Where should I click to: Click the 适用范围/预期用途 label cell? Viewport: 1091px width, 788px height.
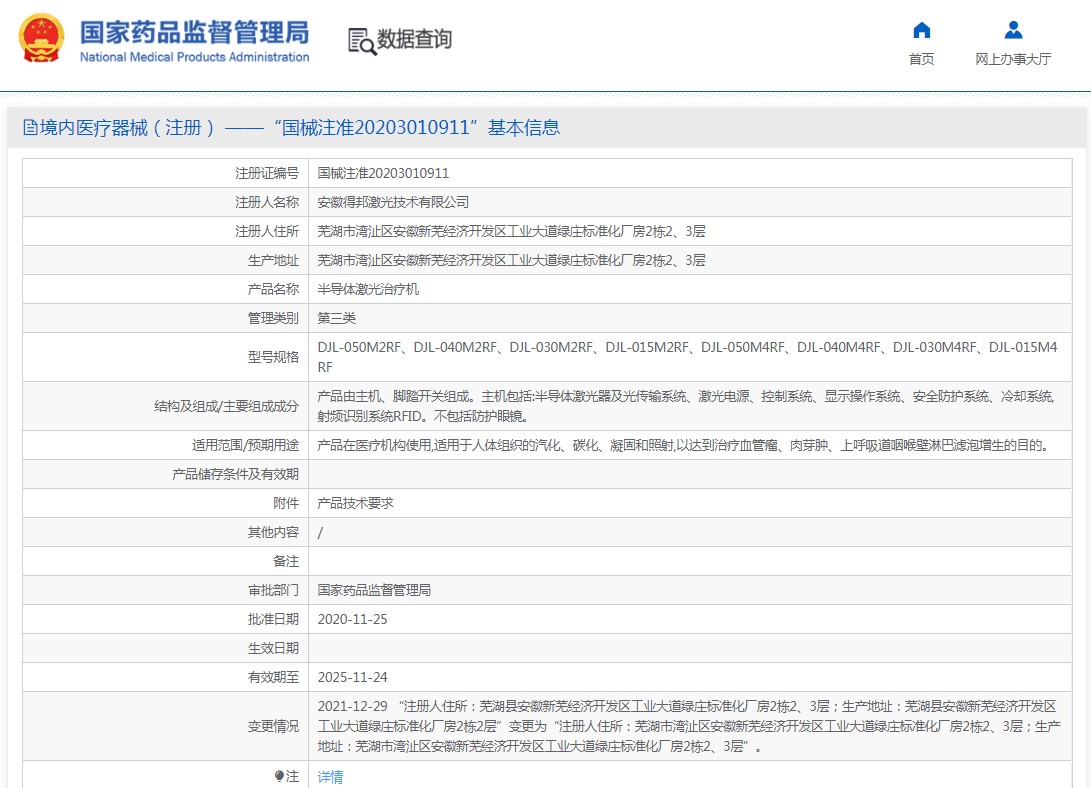(166, 445)
